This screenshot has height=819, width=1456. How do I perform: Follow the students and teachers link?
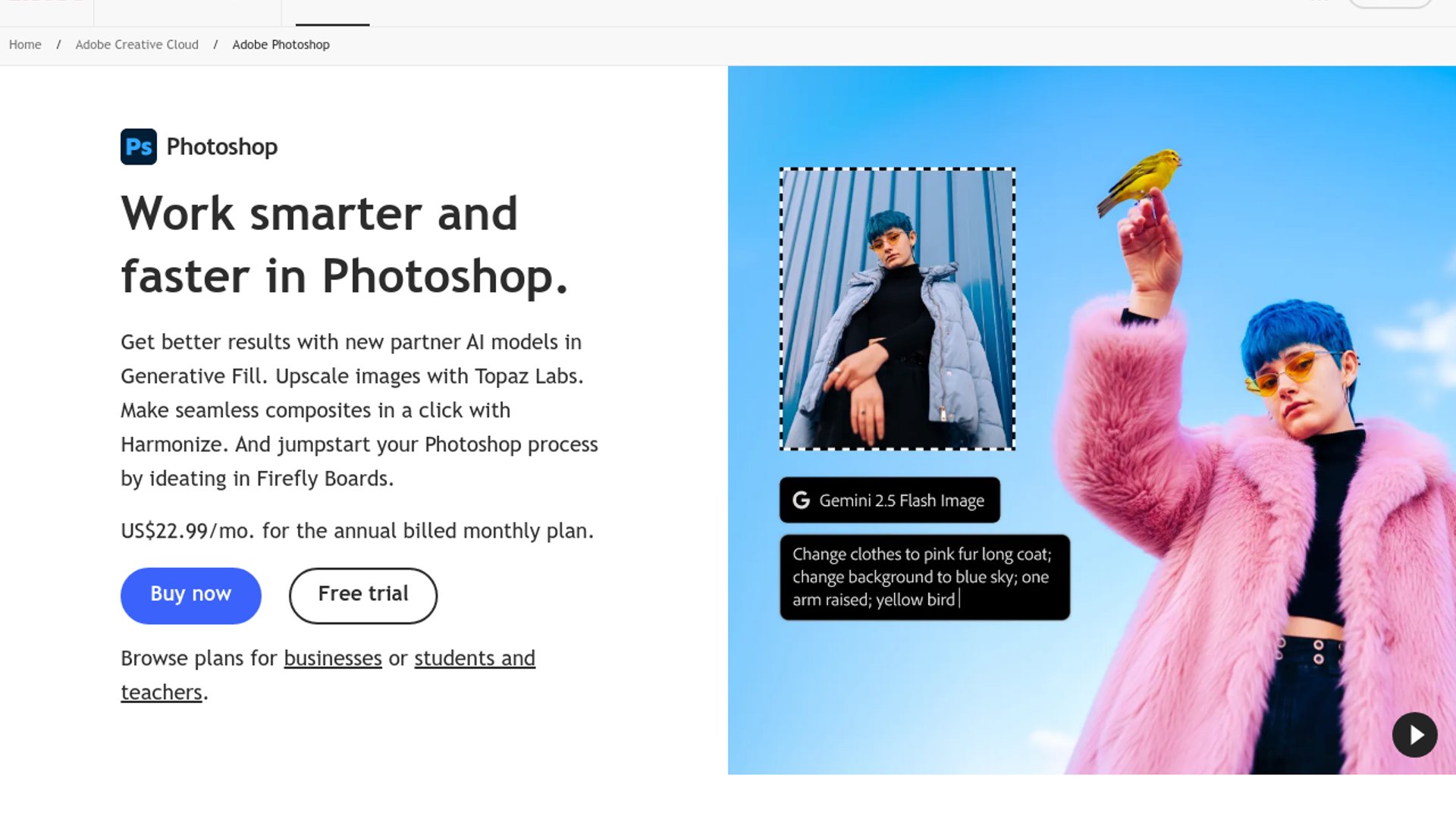(474, 658)
